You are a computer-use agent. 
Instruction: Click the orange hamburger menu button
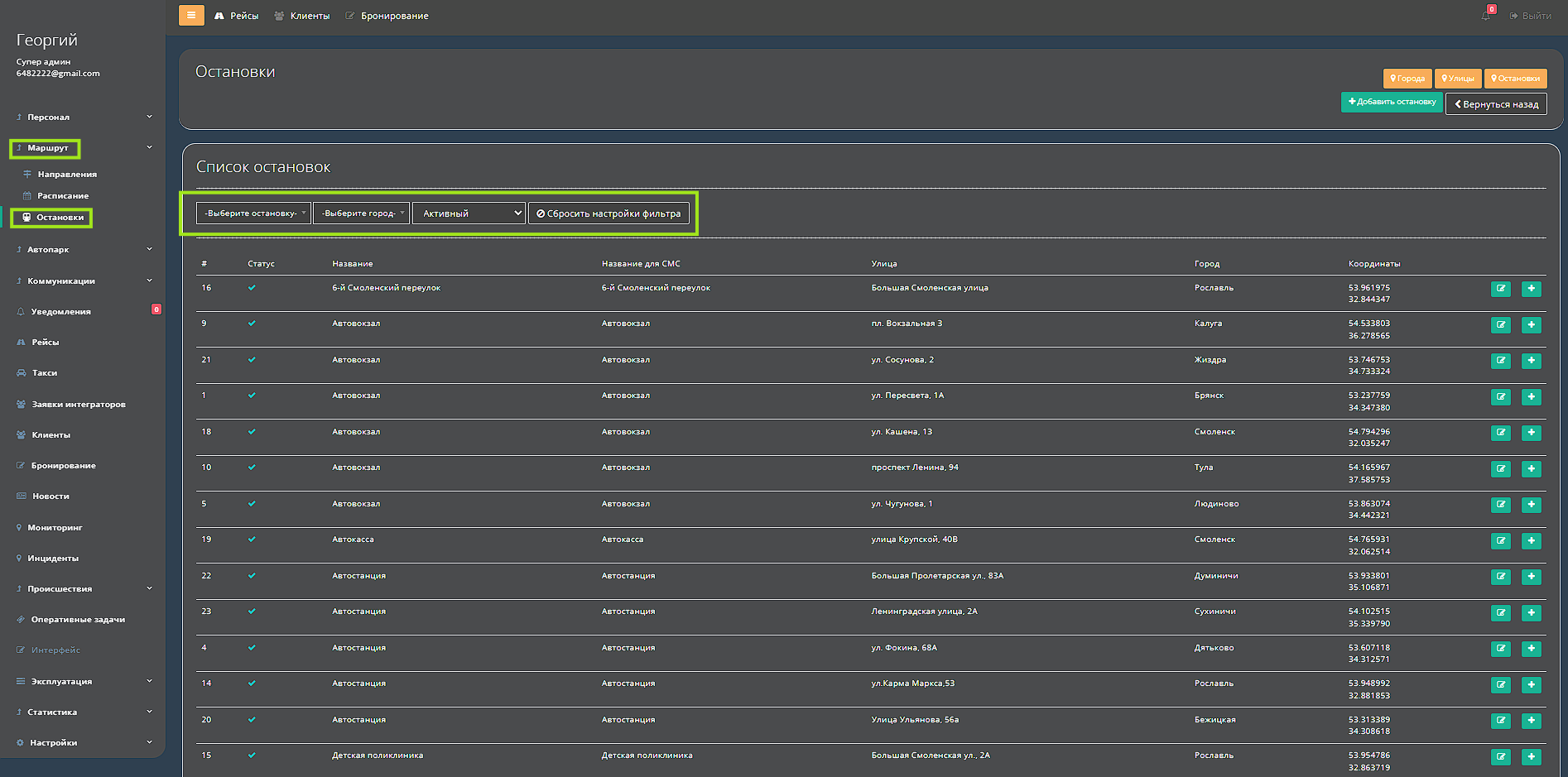[x=191, y=15]
